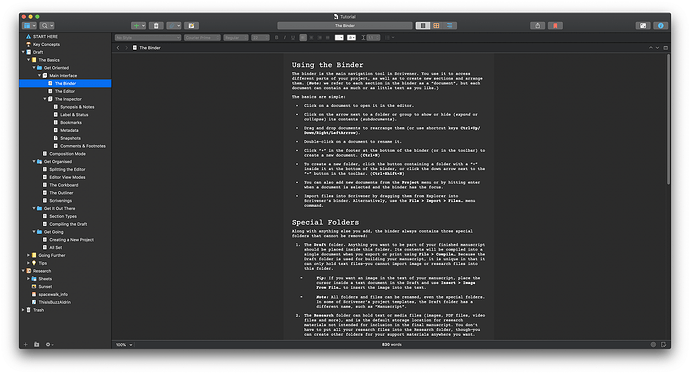This screenshot has width=690, height=373.
Task: Click The Binder document icon in header
Action: pos(135,48)
